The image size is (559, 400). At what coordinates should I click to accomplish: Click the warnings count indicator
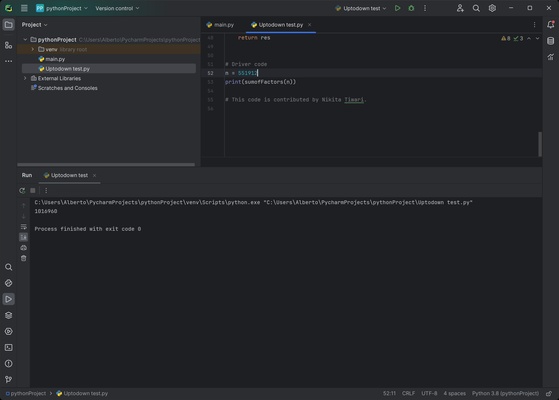tap(506, 39)
